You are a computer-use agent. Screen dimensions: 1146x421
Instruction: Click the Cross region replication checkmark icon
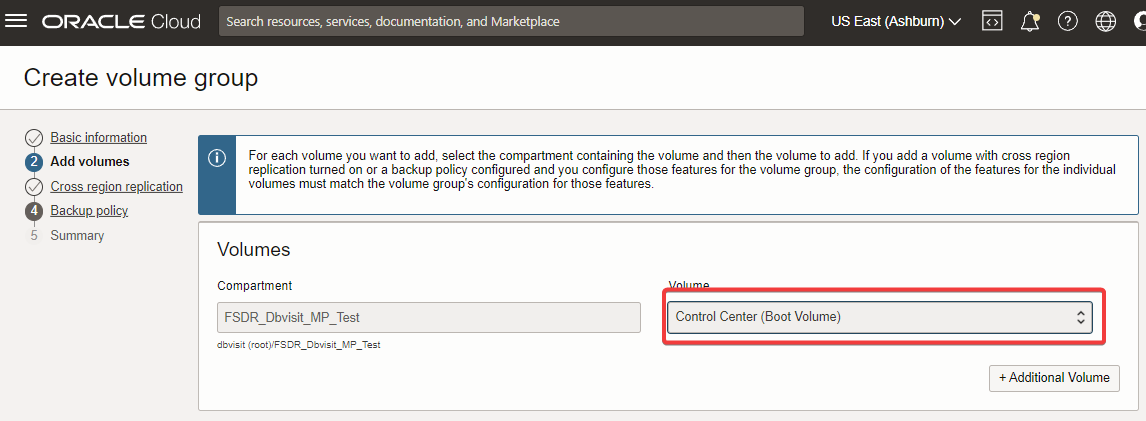pyautogui.click(x=33, y=187)
